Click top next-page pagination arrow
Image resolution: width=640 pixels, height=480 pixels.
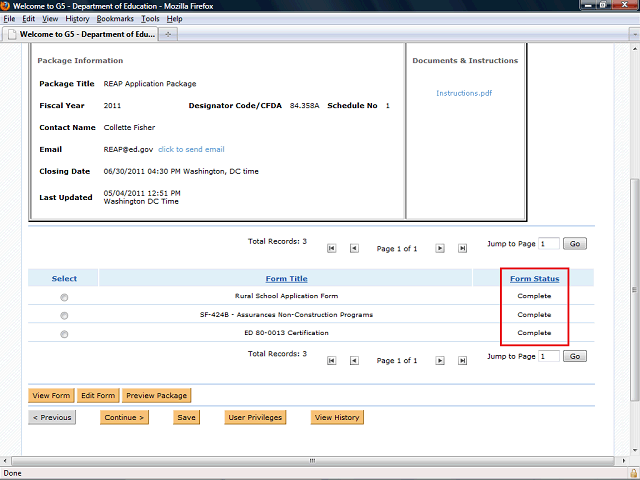(440, 248)
